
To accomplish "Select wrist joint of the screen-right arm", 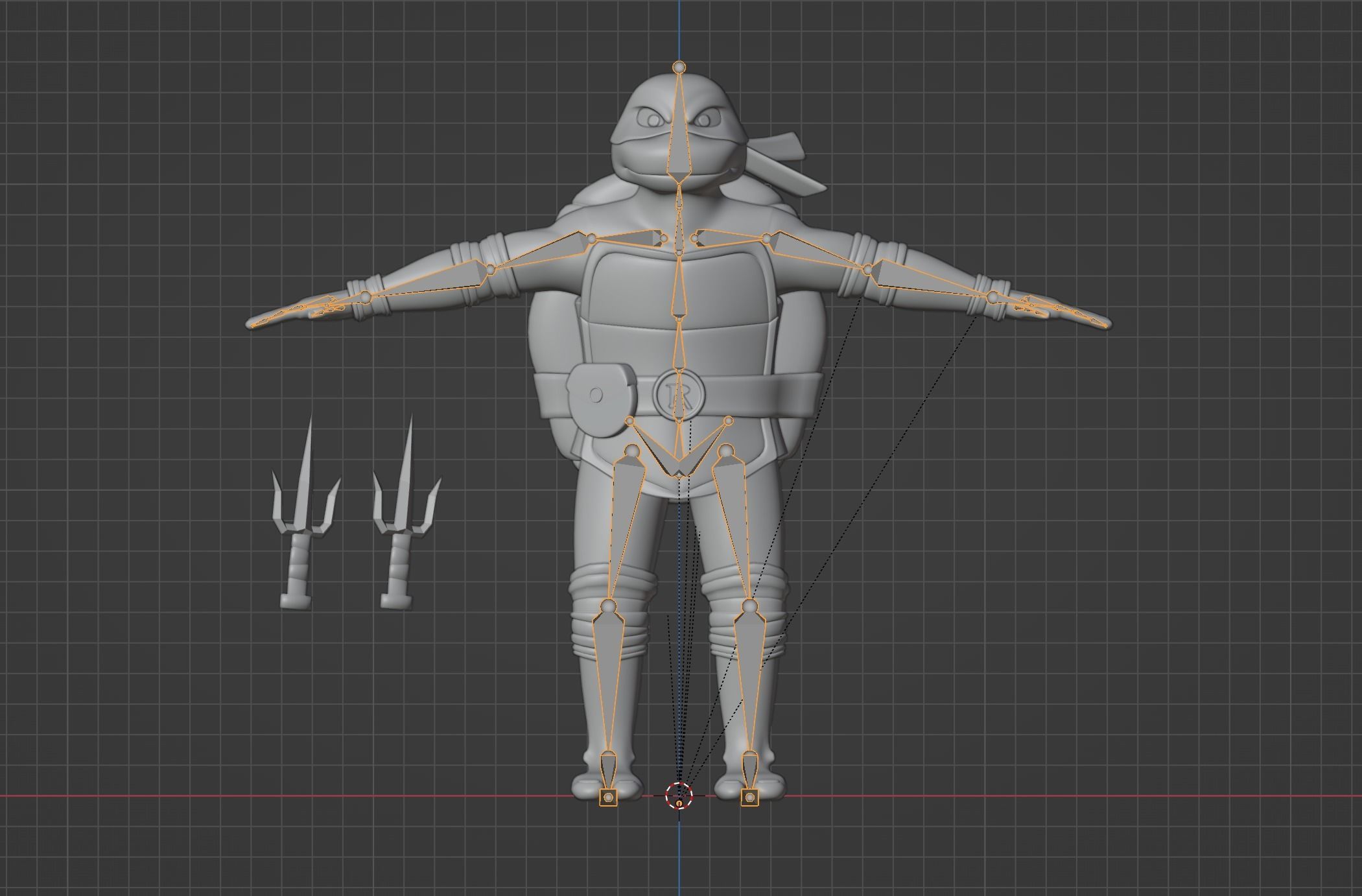I will (992, 297).
